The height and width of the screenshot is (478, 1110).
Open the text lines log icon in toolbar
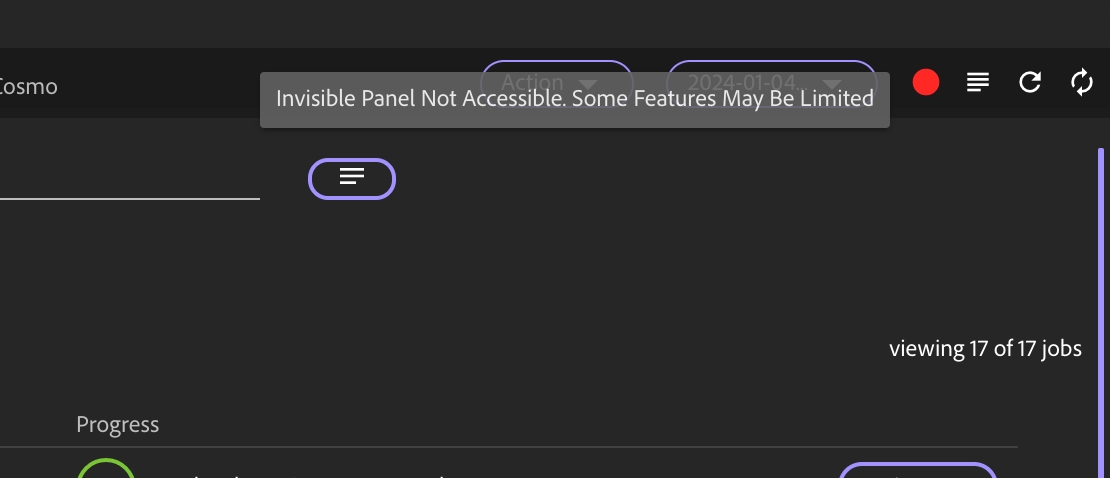pos(978,83)
